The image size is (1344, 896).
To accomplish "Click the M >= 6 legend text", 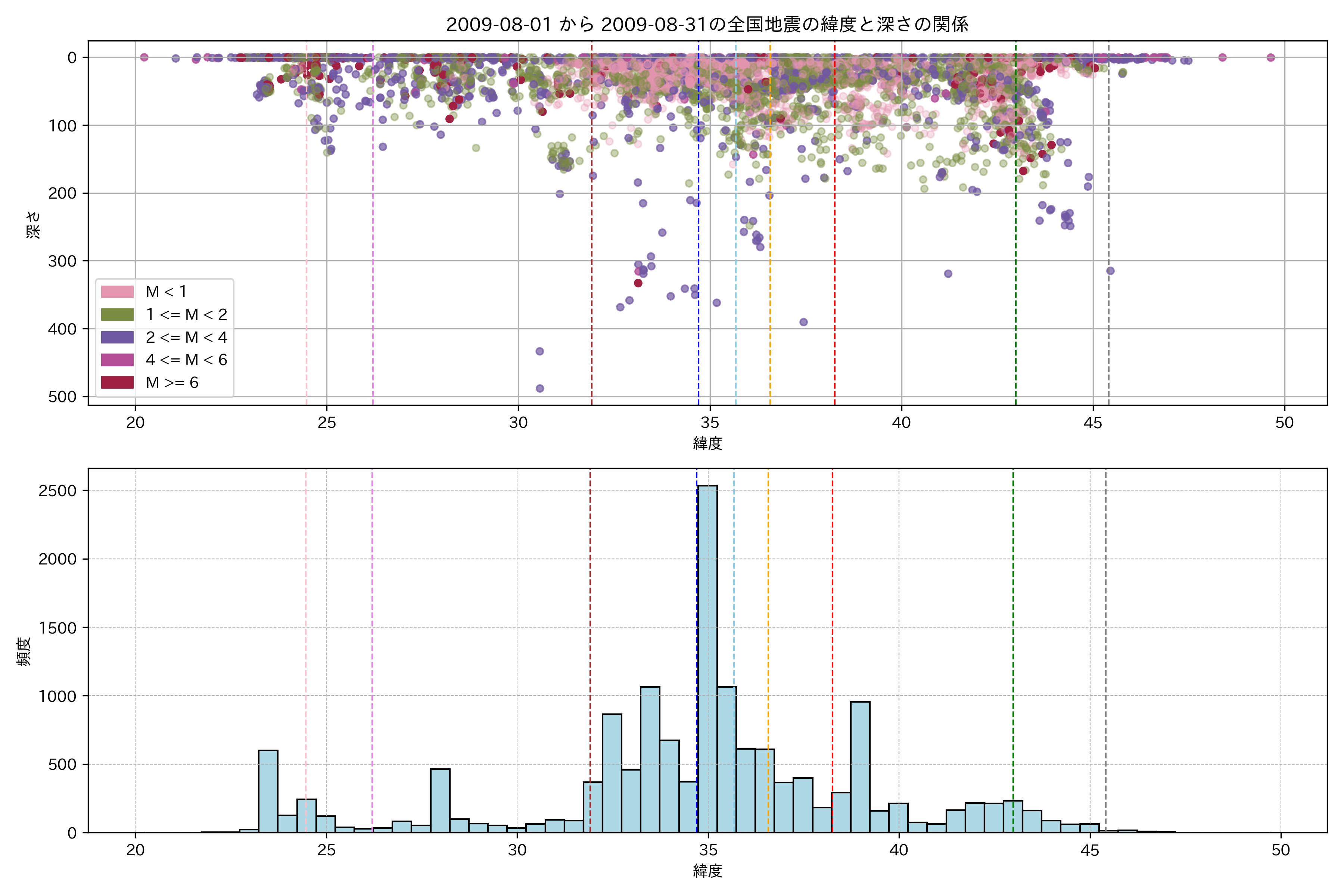I will tap(172, 382).
